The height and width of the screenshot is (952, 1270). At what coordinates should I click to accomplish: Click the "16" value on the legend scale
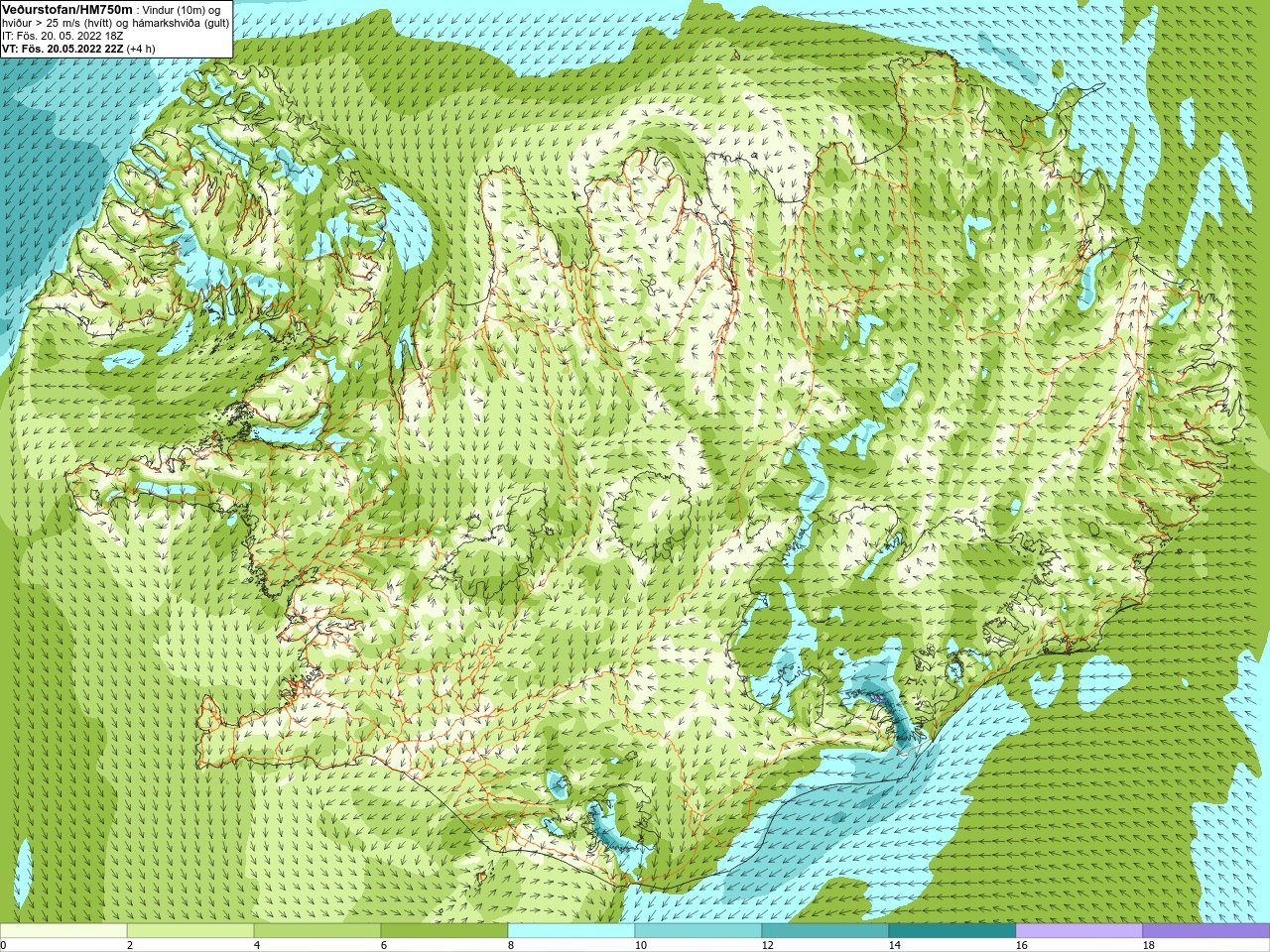click(x=1021, y=946)
